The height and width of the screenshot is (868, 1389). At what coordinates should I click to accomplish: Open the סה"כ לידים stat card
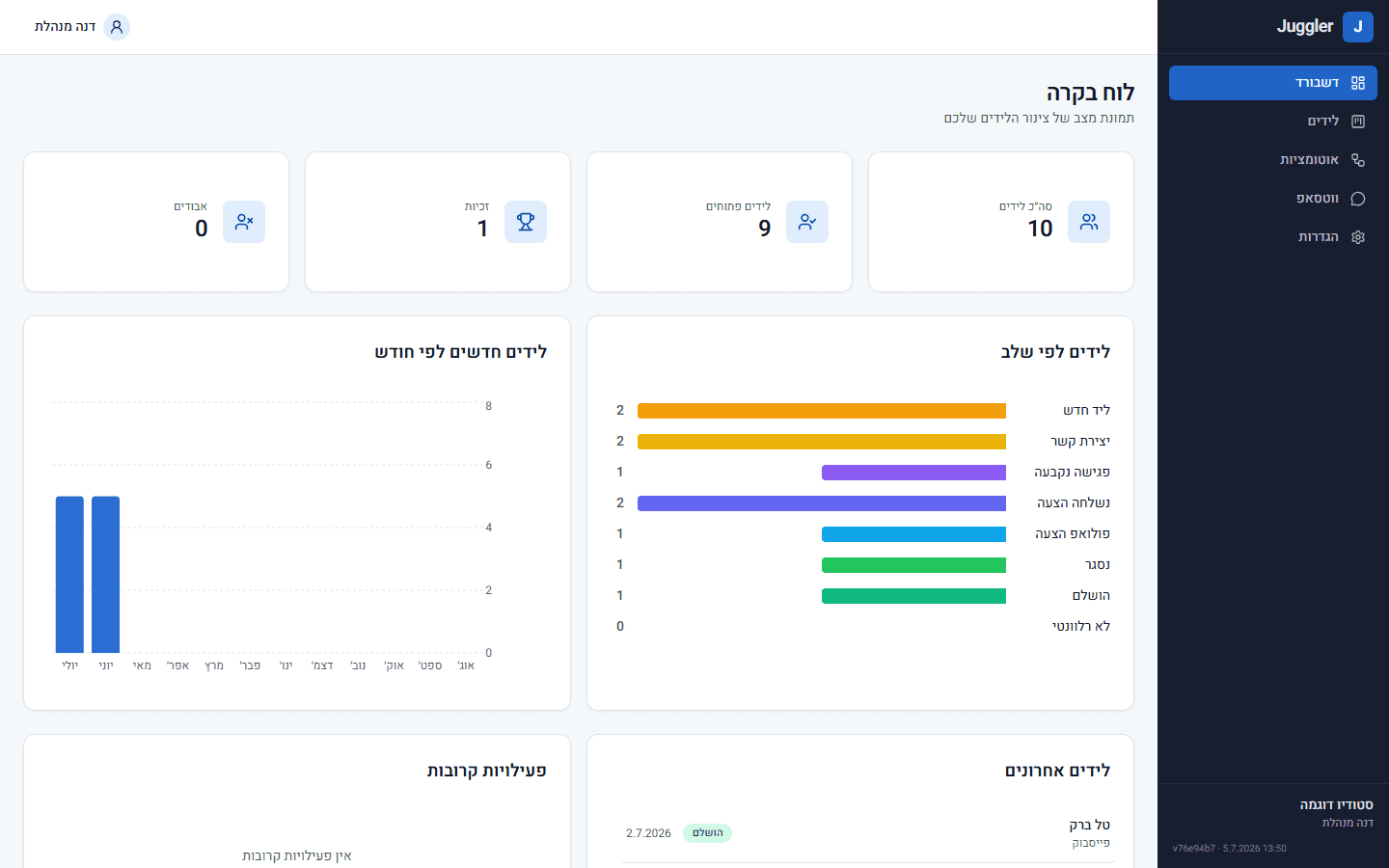pyautogui.click(x=1001, y=222)
